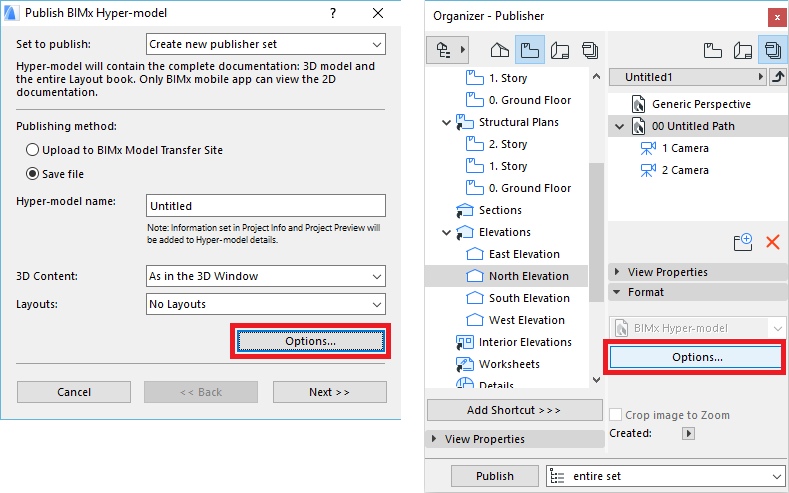Select the View Map icon on left
The height and width of the screenshot is (493, 789).
pyautogui.click(x=530, y=50)
